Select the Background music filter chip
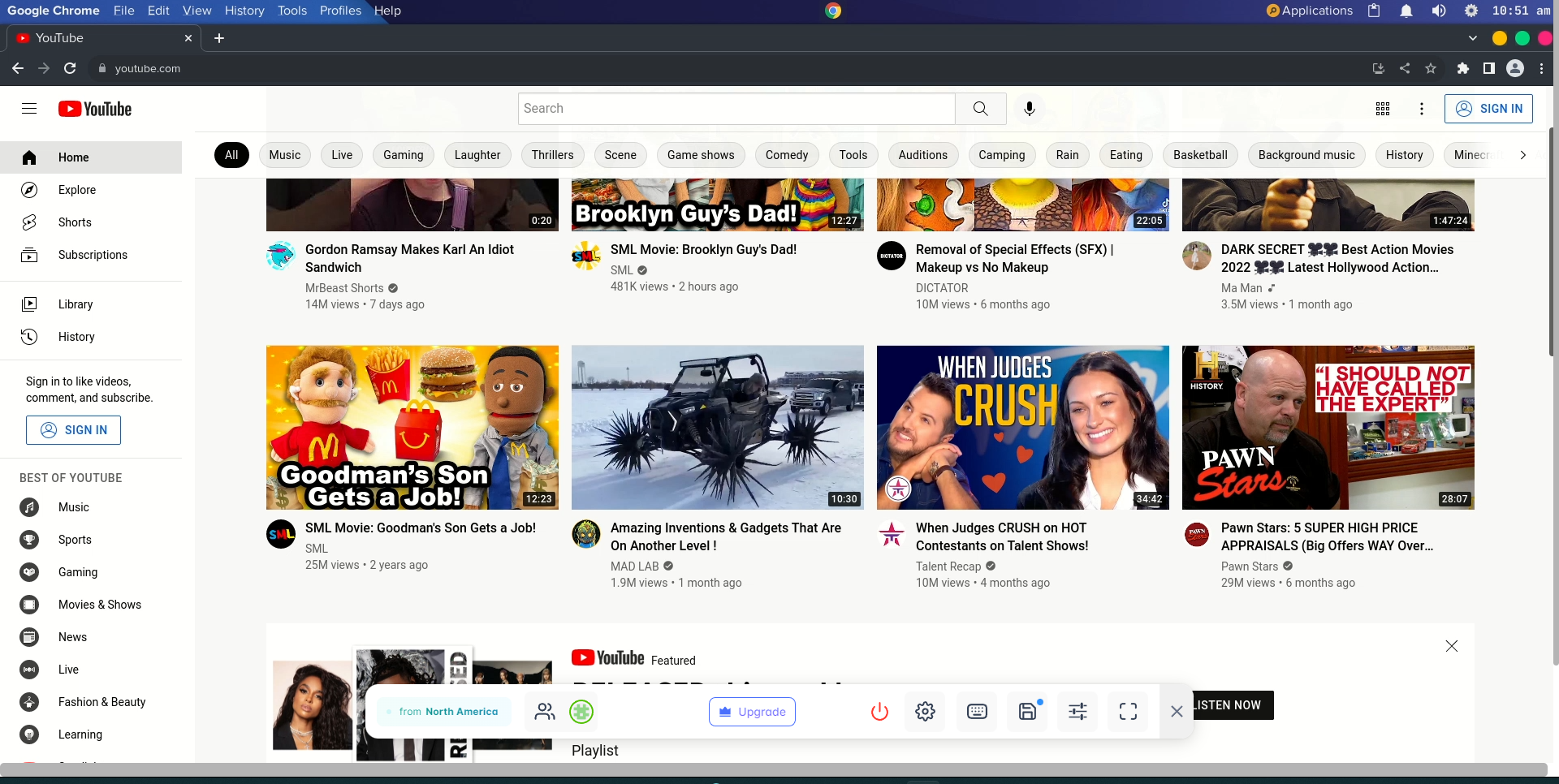Image resolution: width=1559 pixels, height=784 pixels. (1306, 155)
